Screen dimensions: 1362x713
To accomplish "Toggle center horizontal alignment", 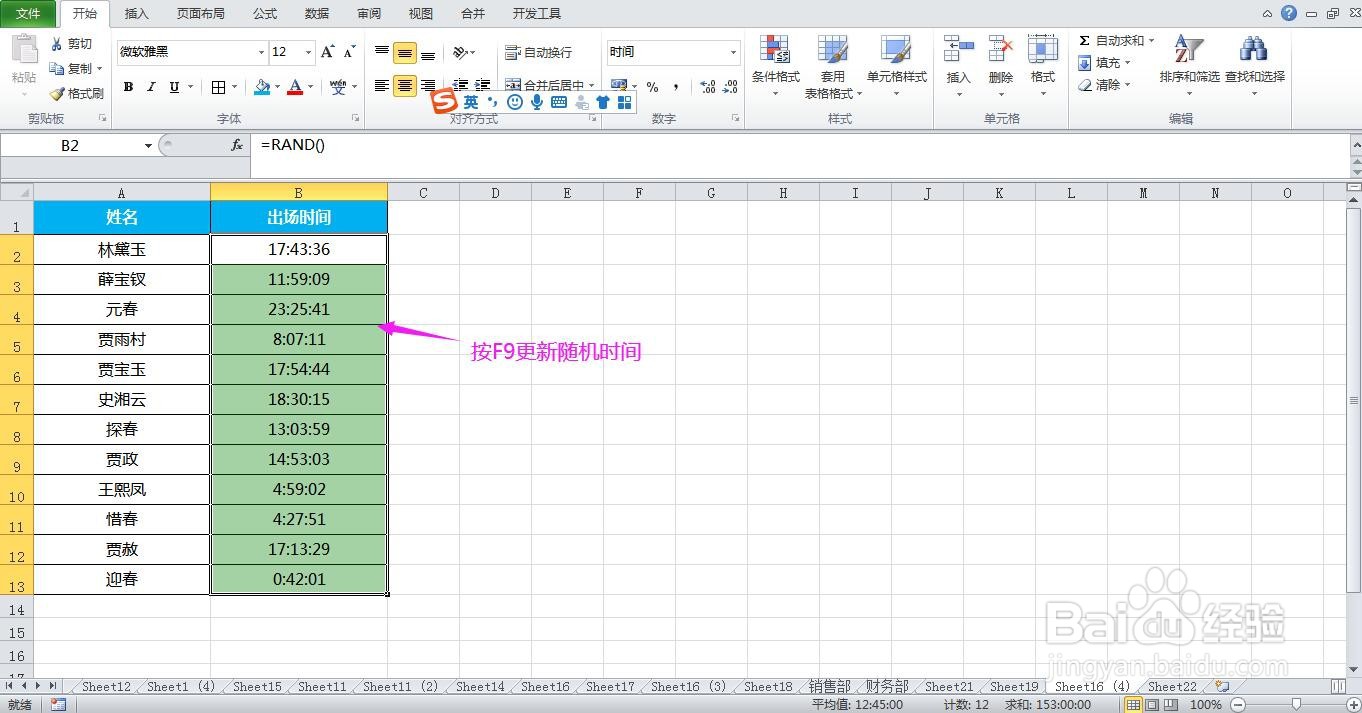I will 405,86.
